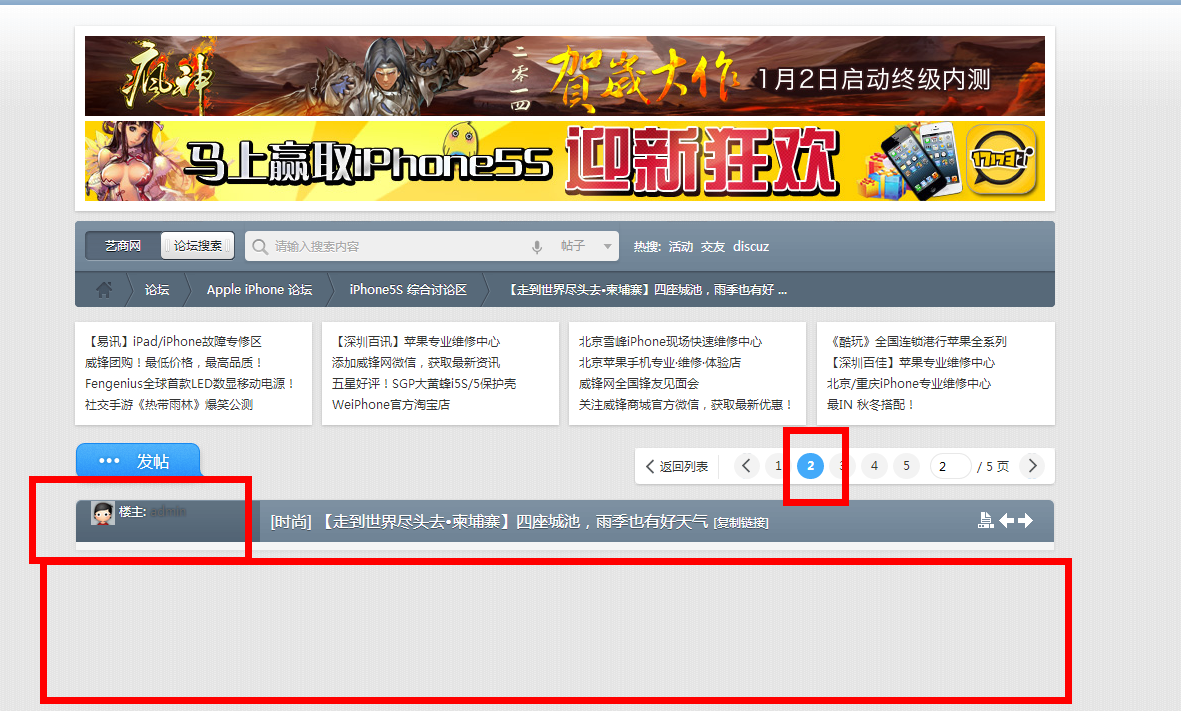Click 返回列表 back to list
The width and height of the screenshot is (1181, 711).
[677, 466]
